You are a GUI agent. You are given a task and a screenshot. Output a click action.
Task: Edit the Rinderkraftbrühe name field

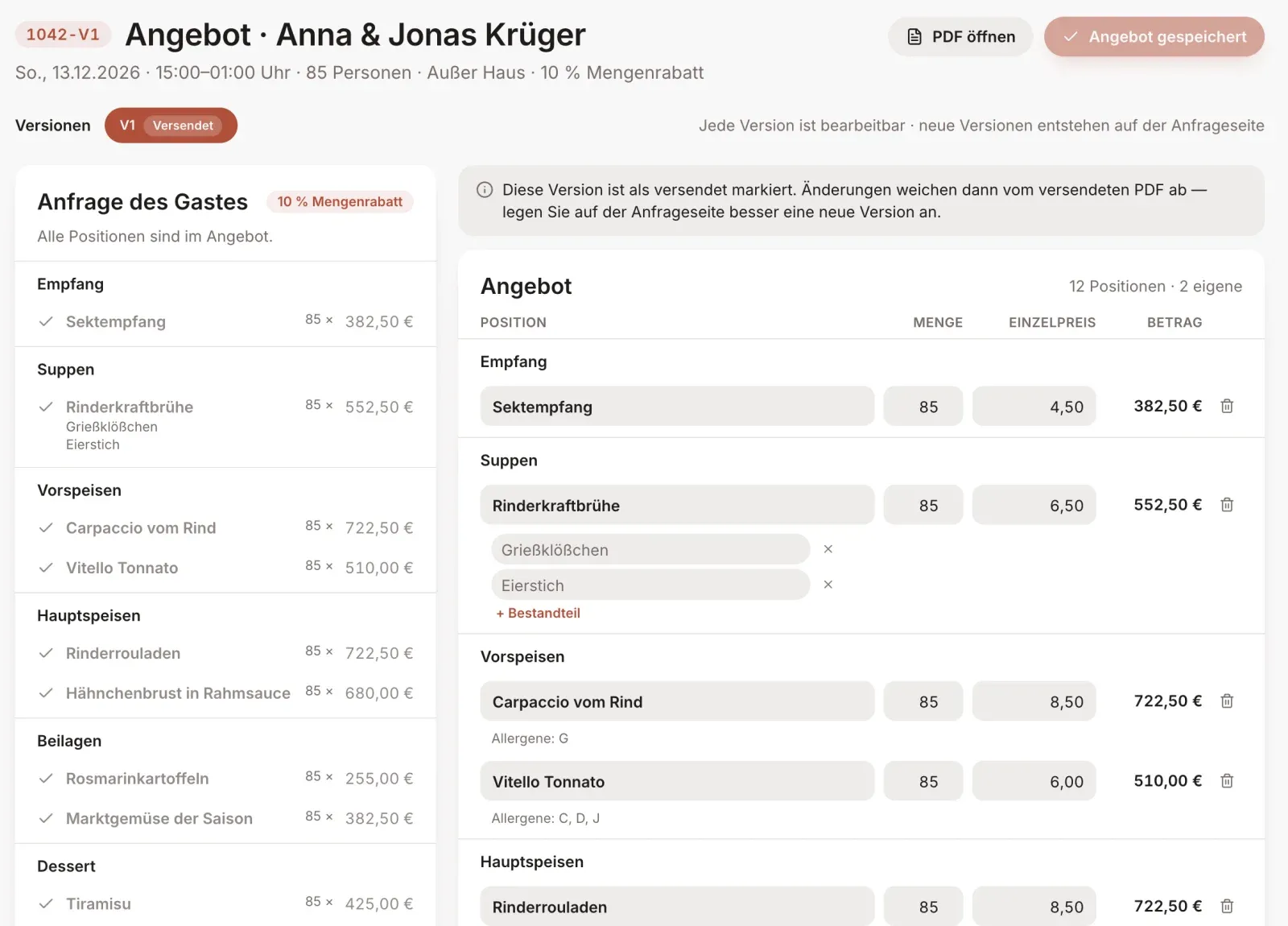pos(677,506)
